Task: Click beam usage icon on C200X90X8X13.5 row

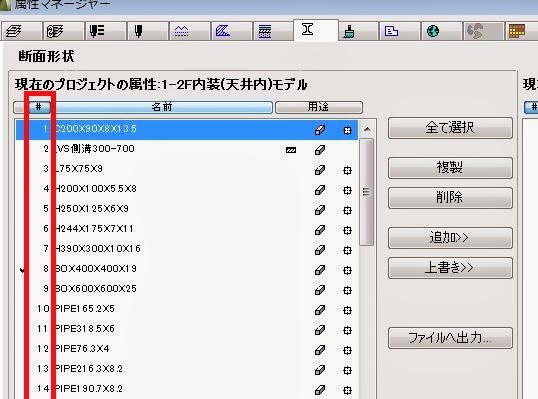Action: click(x=320, y=130)
